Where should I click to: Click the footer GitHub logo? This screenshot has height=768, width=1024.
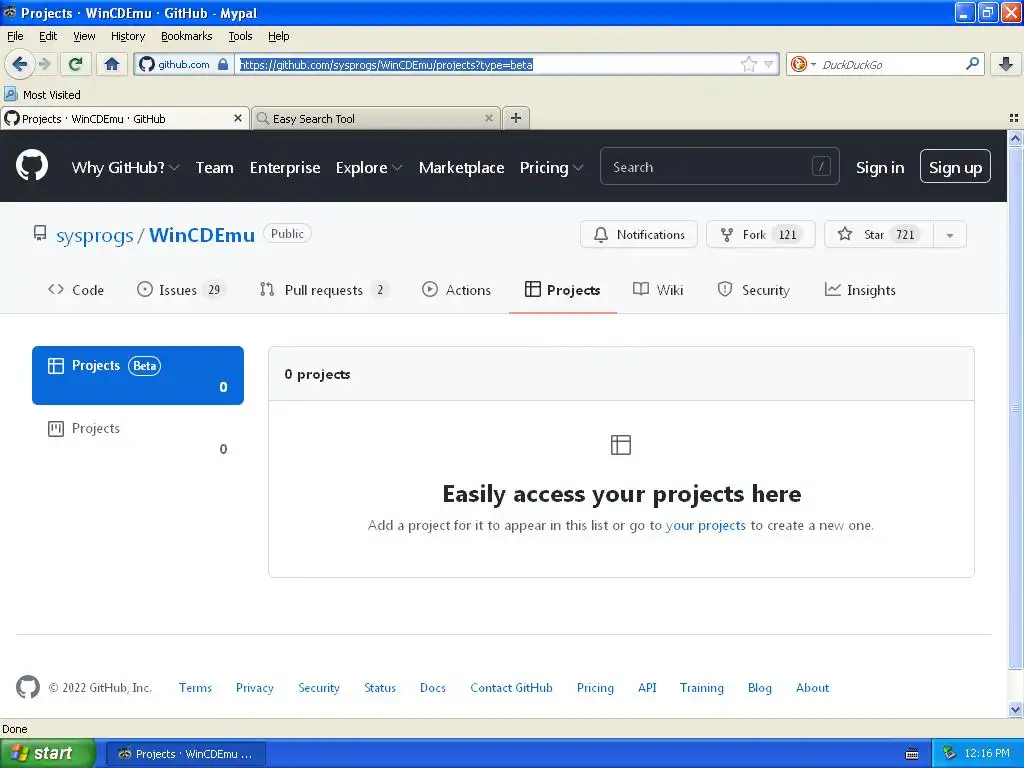click(x=27, y=687)
